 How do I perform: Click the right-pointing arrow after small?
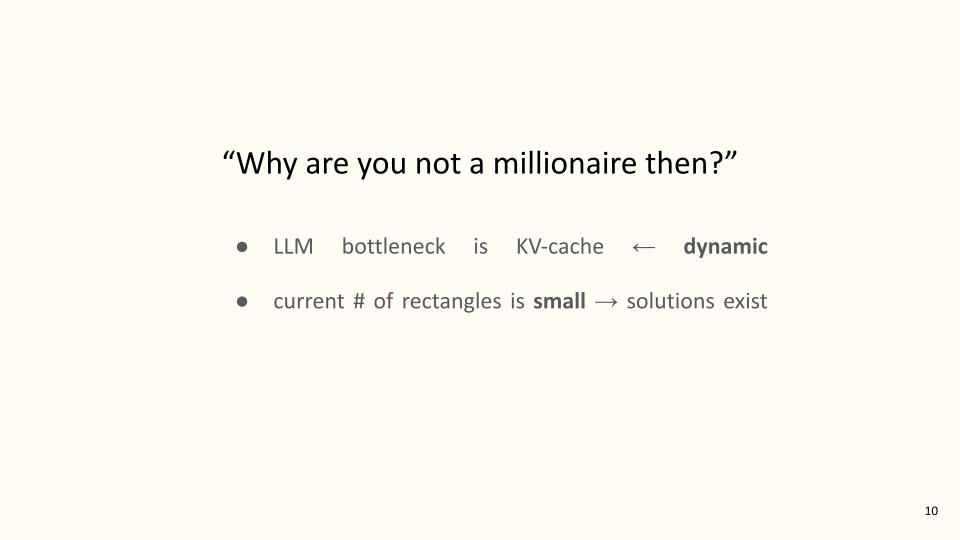pyautogui.click(x=606, y=302)
